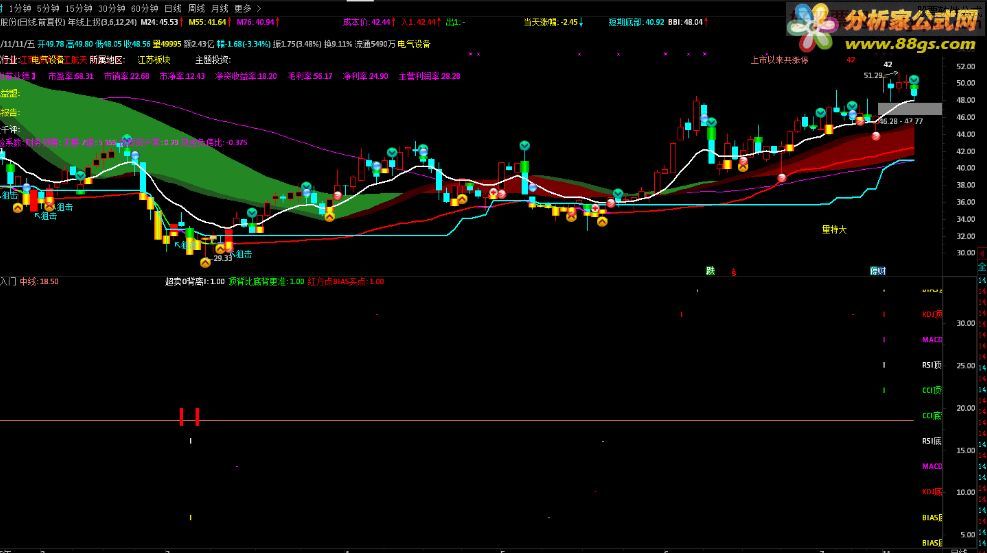
Task: Click the BBI: 48.04 readout
Action: point(685,22)
